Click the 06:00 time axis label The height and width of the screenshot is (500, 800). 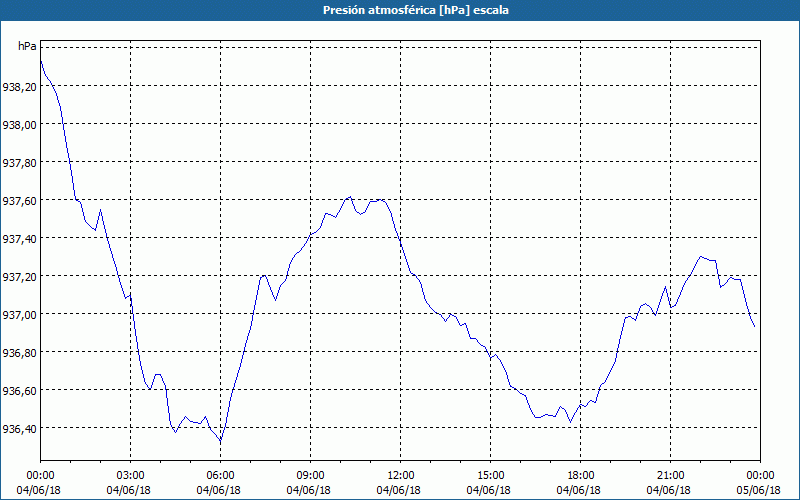click(x=220, y=476)
